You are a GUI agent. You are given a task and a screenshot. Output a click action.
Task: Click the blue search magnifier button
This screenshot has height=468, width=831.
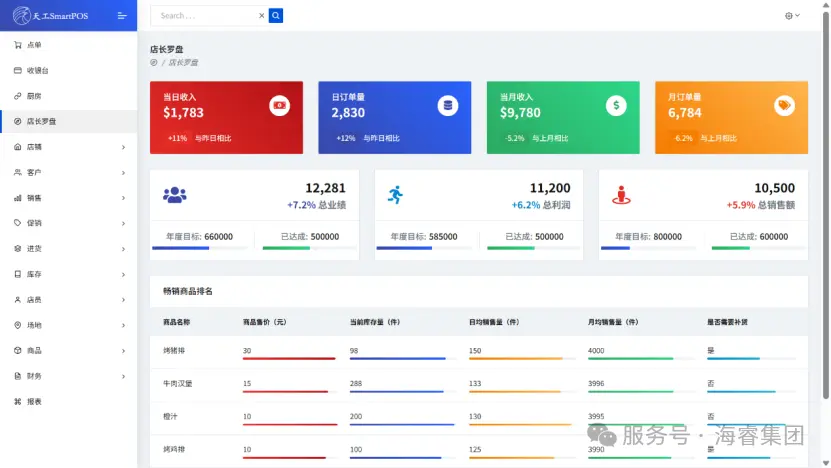[276, 15]
